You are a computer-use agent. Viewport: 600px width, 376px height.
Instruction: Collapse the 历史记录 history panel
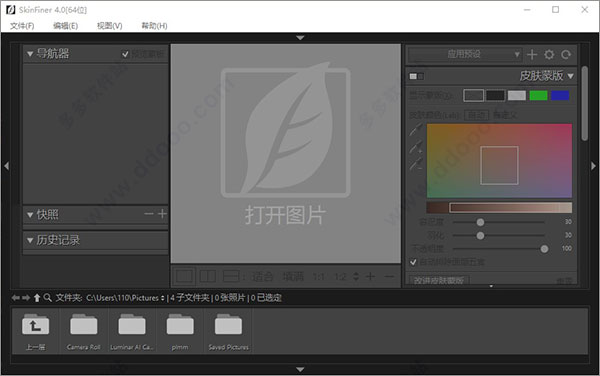[x=30, y=241]
